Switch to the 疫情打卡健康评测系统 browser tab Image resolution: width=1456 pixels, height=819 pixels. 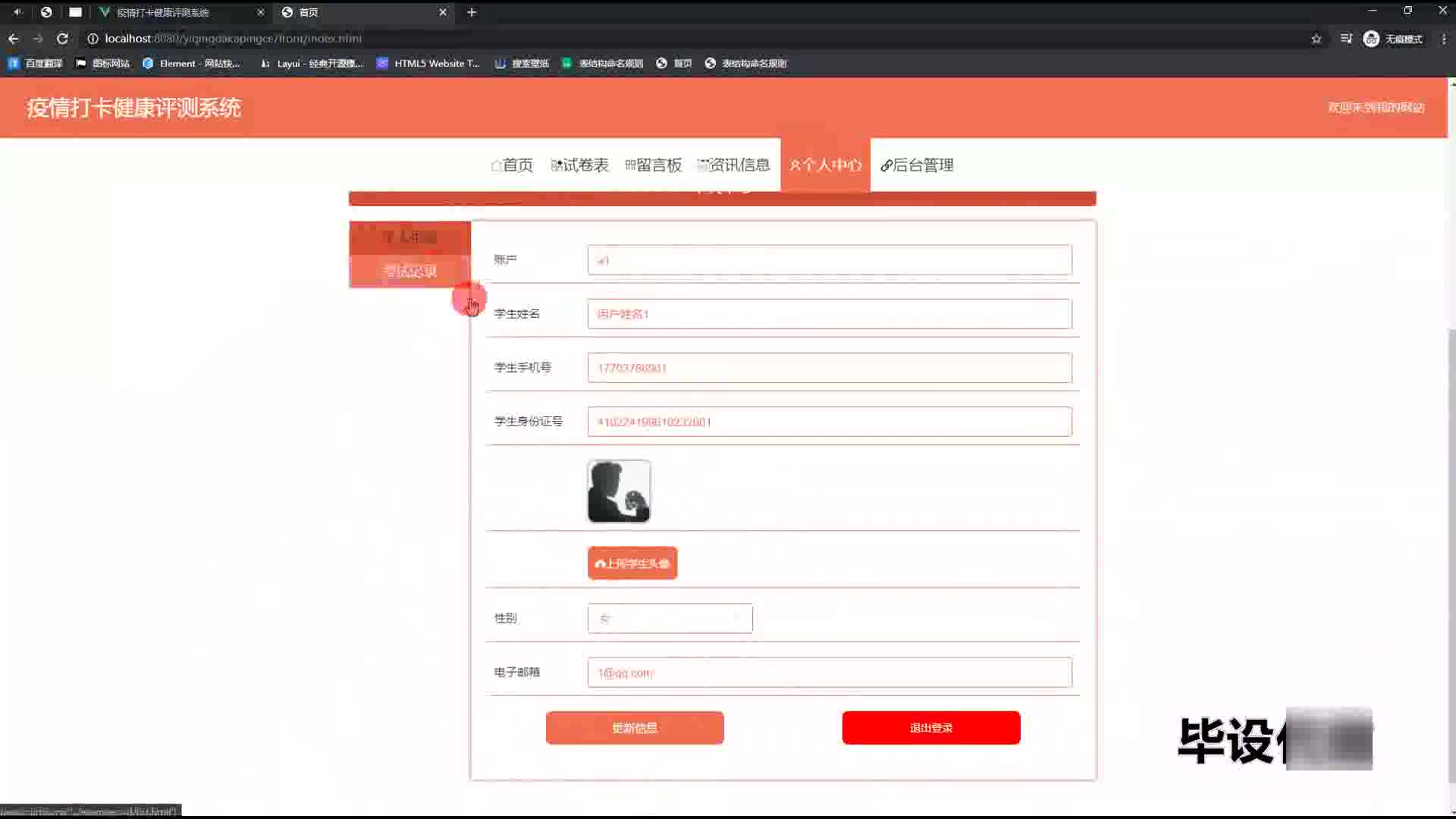coord(162,12)
